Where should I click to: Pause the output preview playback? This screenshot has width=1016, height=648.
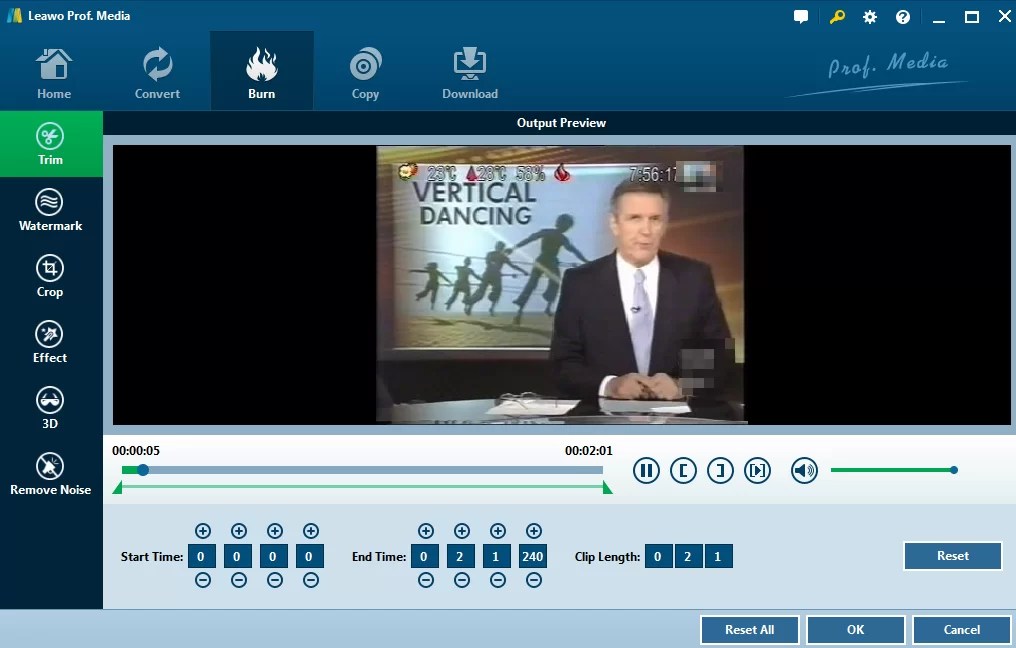click(646, 470)
